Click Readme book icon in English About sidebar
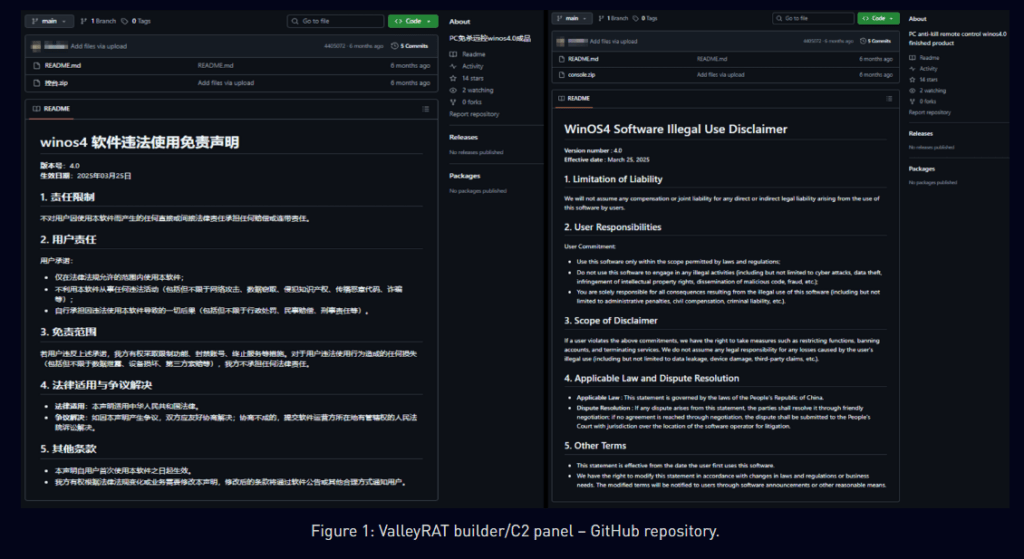Viewport: 1024px width, 559px height. point(912,57)
